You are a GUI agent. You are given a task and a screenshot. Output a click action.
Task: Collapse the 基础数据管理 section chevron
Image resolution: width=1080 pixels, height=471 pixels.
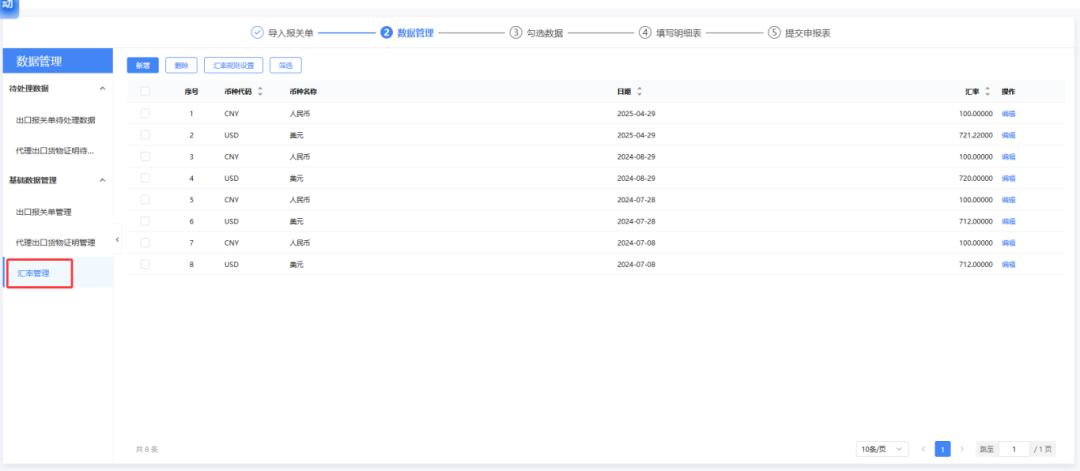tap(103, 180)
